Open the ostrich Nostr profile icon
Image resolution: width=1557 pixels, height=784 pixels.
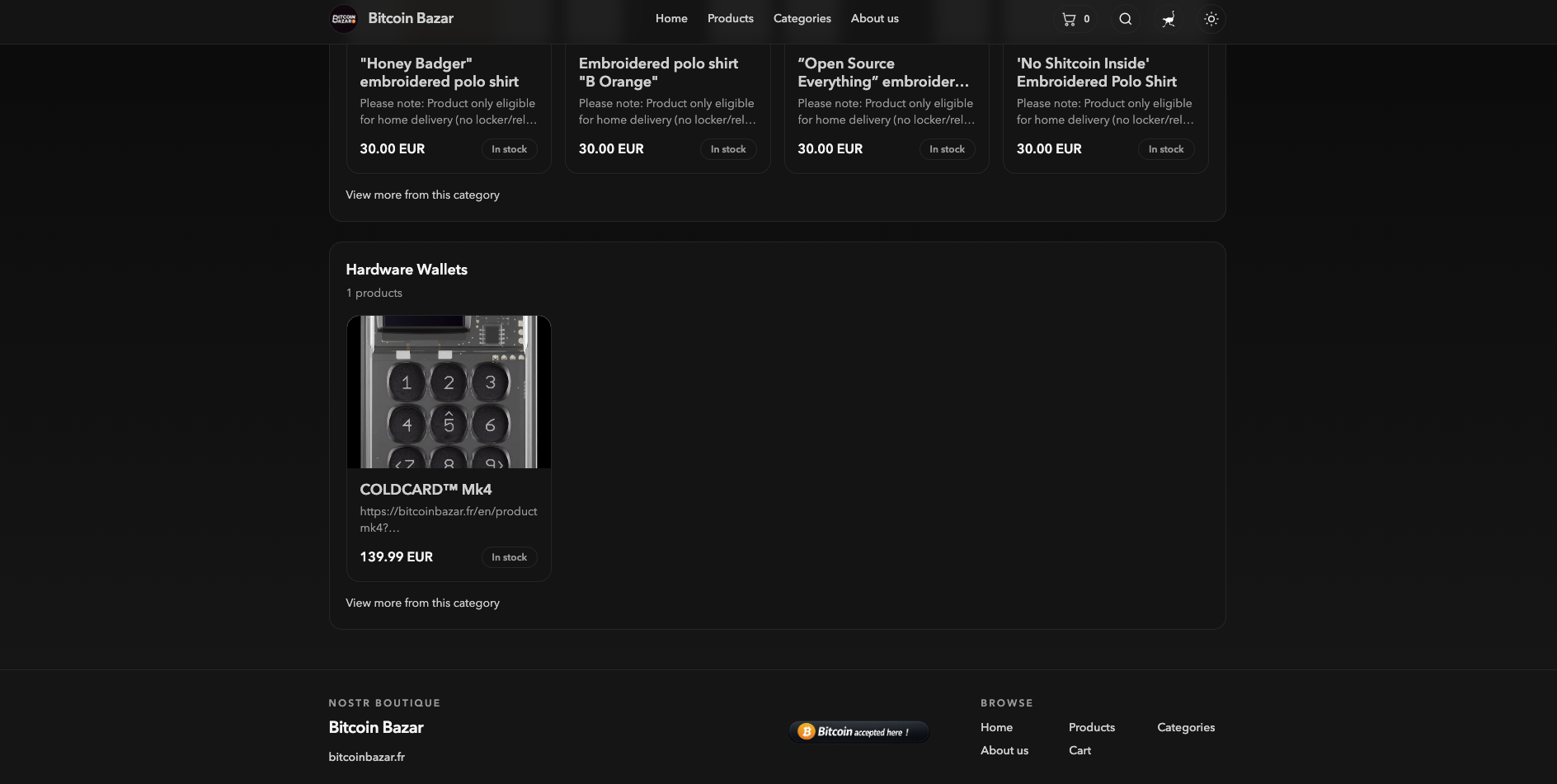tap(1168, 19)
